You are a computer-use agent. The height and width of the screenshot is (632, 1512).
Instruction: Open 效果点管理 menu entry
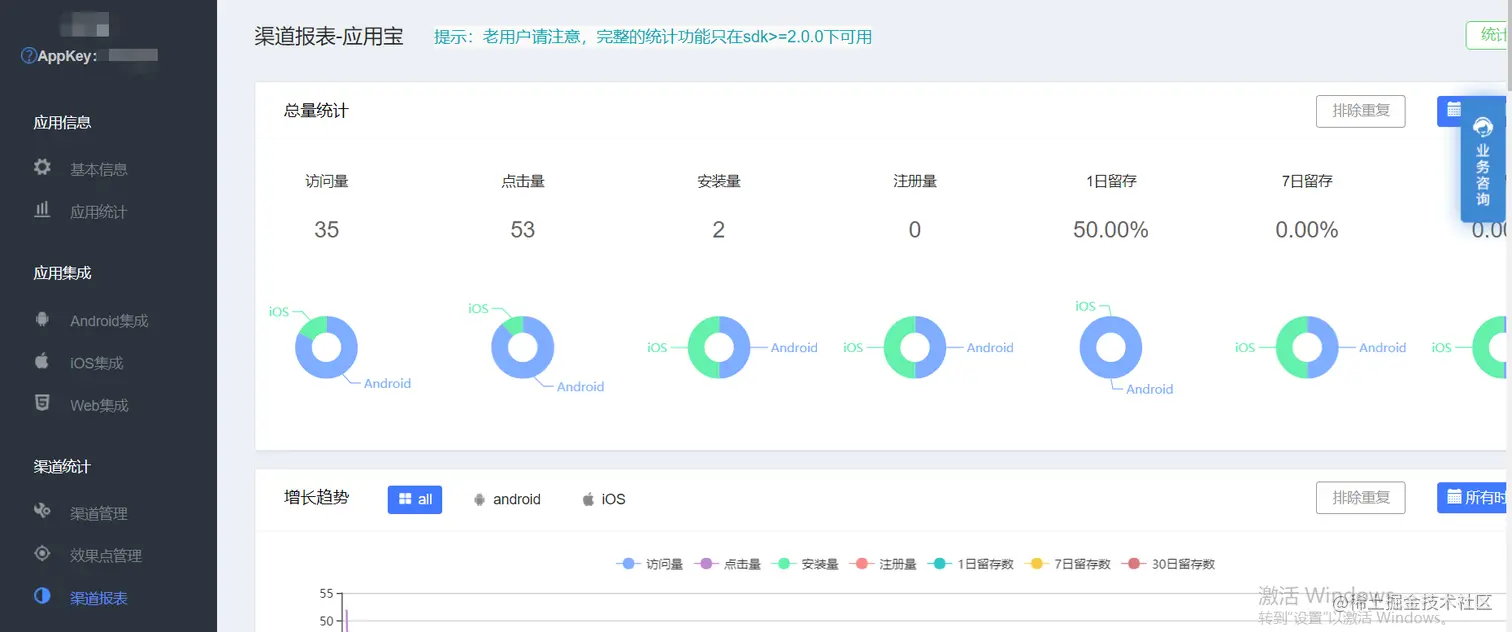pos(106,555)
